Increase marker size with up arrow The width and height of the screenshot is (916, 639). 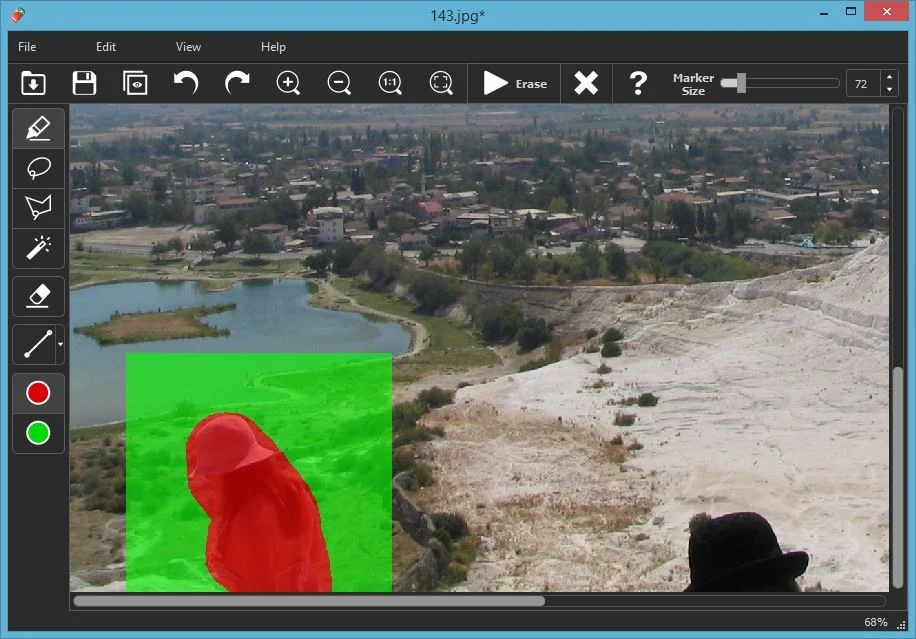tap(889, 77)
